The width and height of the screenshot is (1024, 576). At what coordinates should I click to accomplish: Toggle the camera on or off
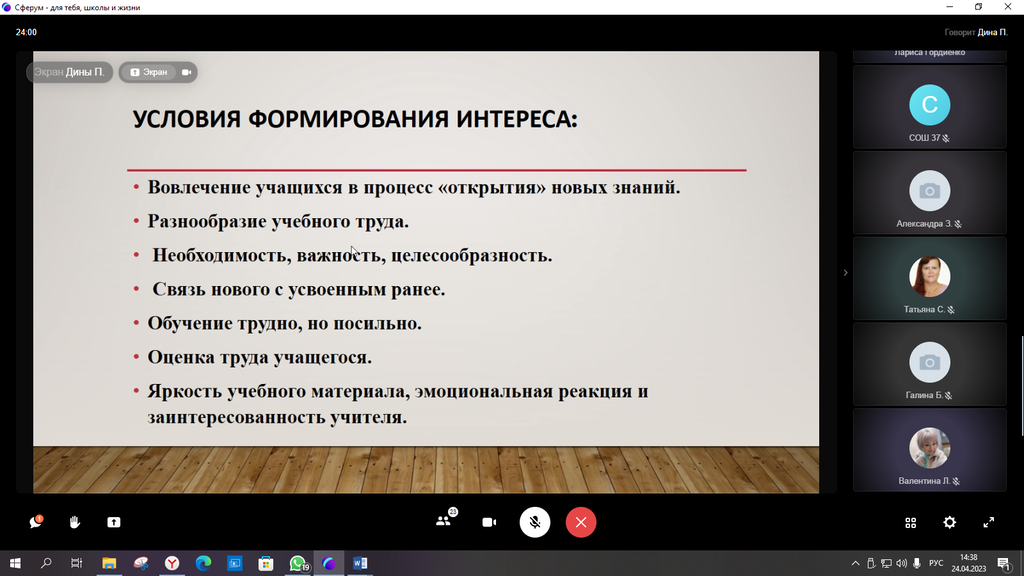coord(489,522)
